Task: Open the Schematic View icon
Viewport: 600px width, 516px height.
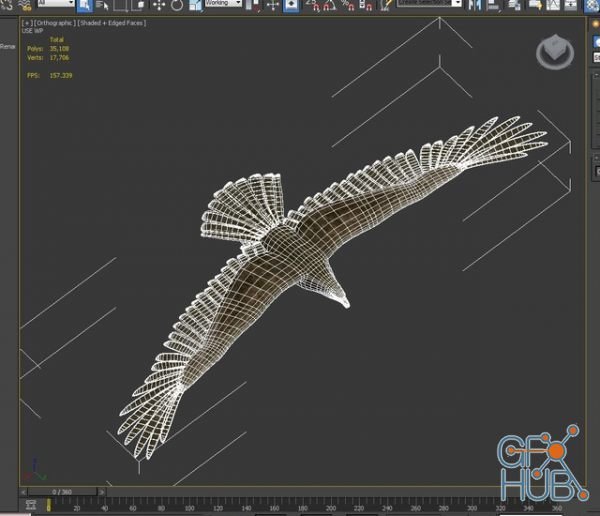Action: pyautogui.click(x=570, y=5)
